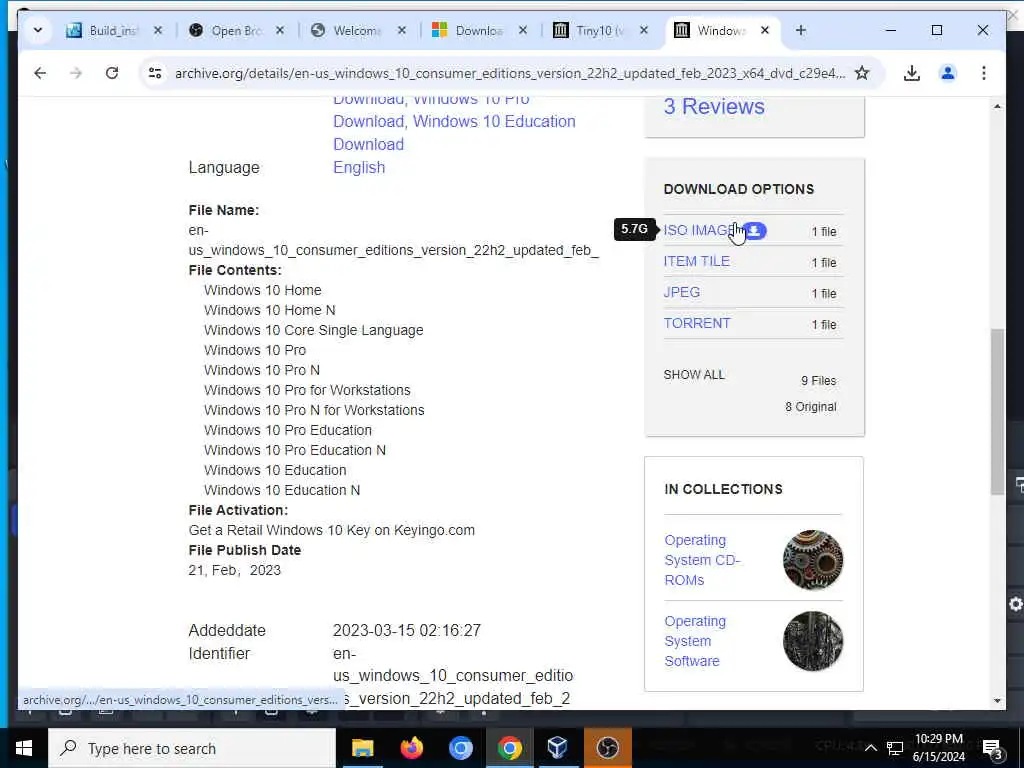Bookmark this page with the star icon
This screenshot has width=1024, height=768.
coord(862,73)
